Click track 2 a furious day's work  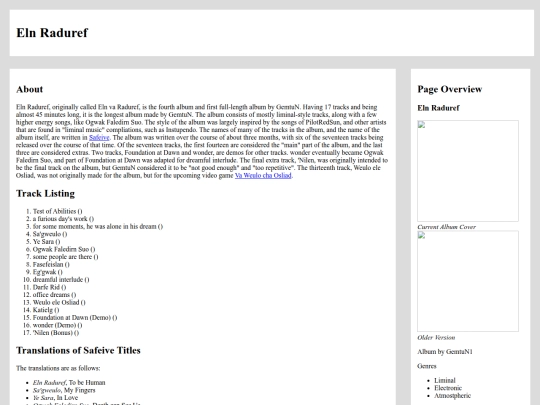[63, 219]
